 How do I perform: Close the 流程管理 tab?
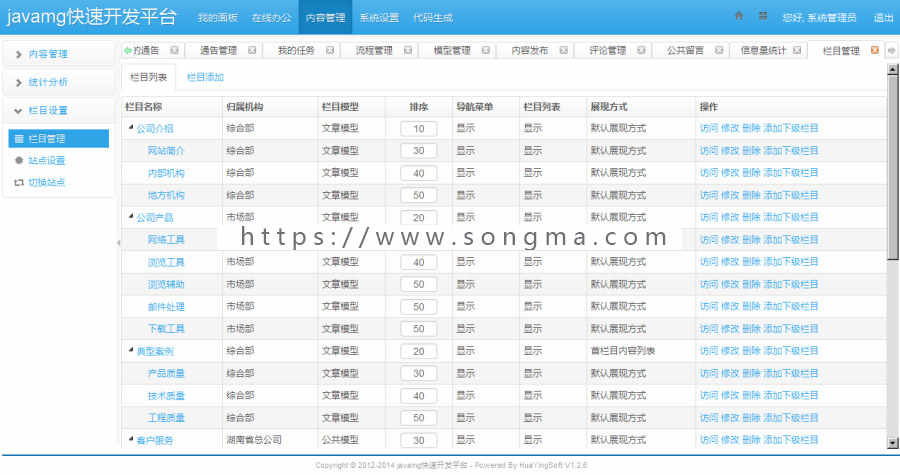(x=408, y=50)
